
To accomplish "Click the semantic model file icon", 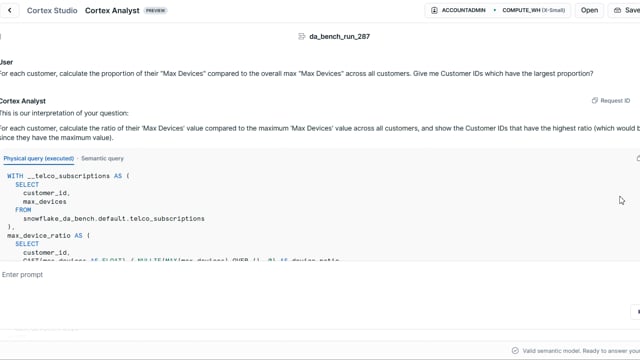I will [302, 36].
